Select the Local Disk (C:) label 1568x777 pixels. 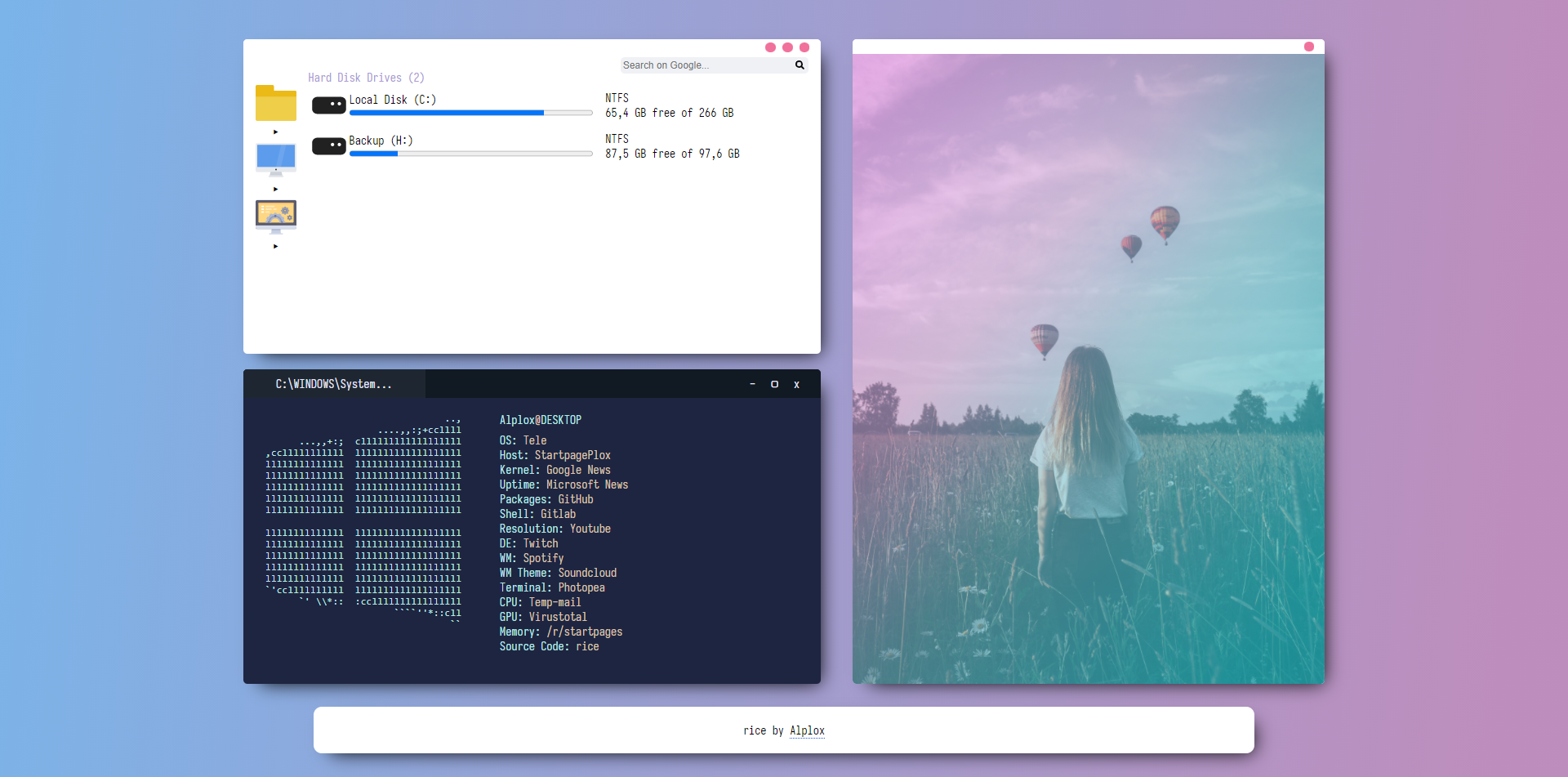(393, 100)
